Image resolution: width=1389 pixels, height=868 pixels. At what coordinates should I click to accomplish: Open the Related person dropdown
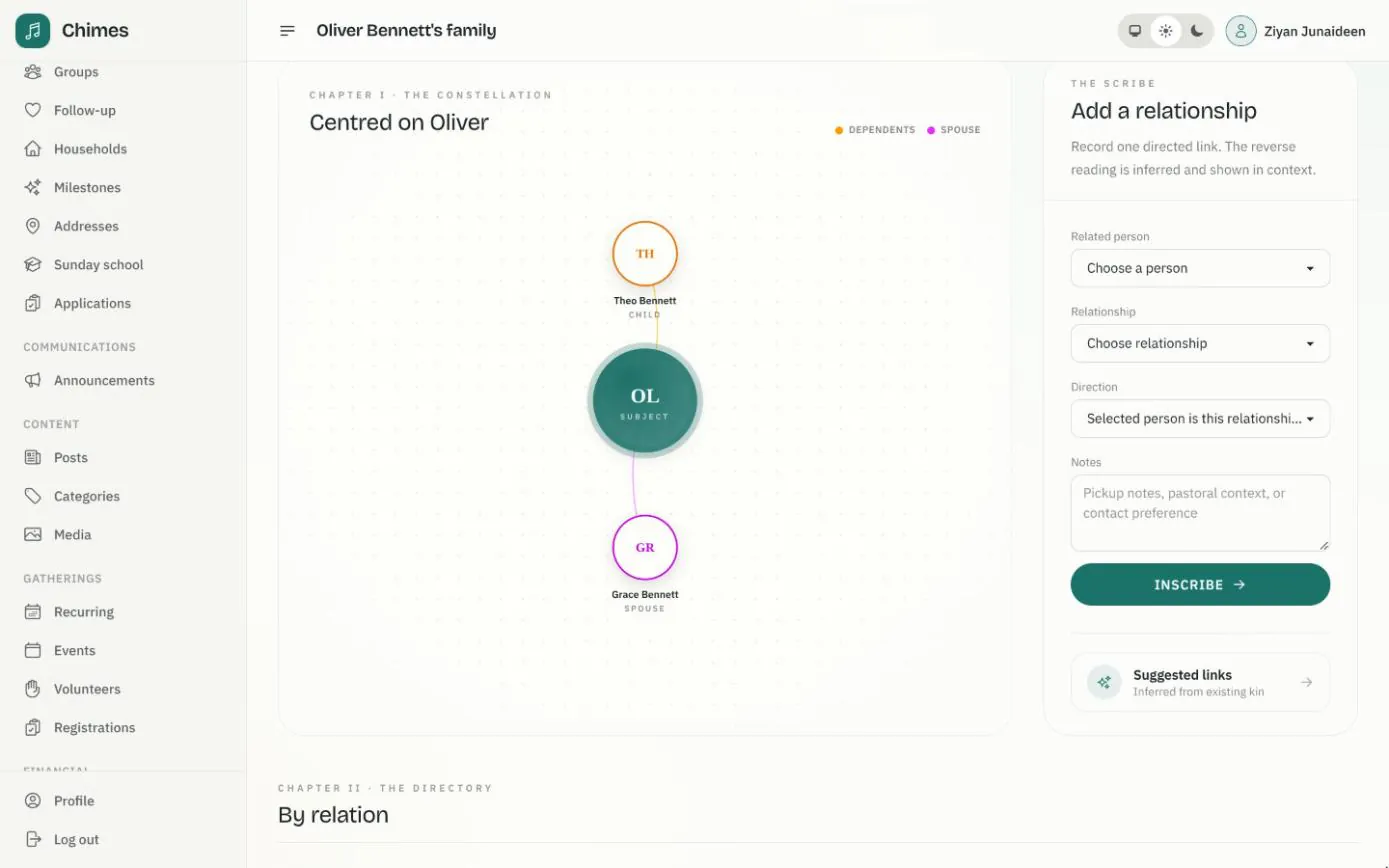tap(1200, 268)
